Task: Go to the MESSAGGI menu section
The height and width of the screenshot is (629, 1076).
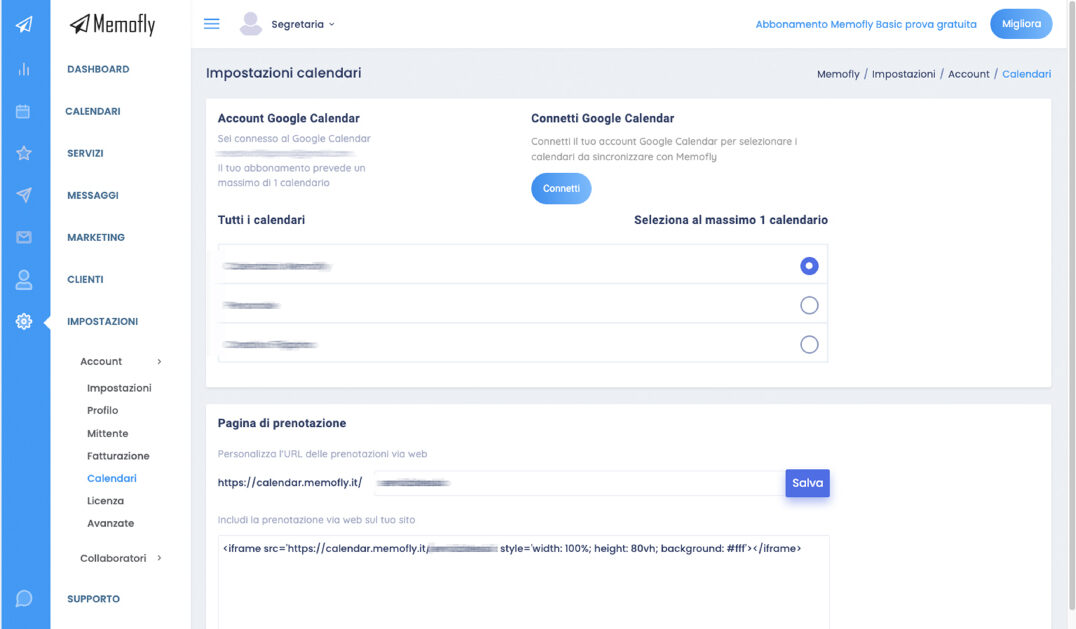Action: click(93, 195)
